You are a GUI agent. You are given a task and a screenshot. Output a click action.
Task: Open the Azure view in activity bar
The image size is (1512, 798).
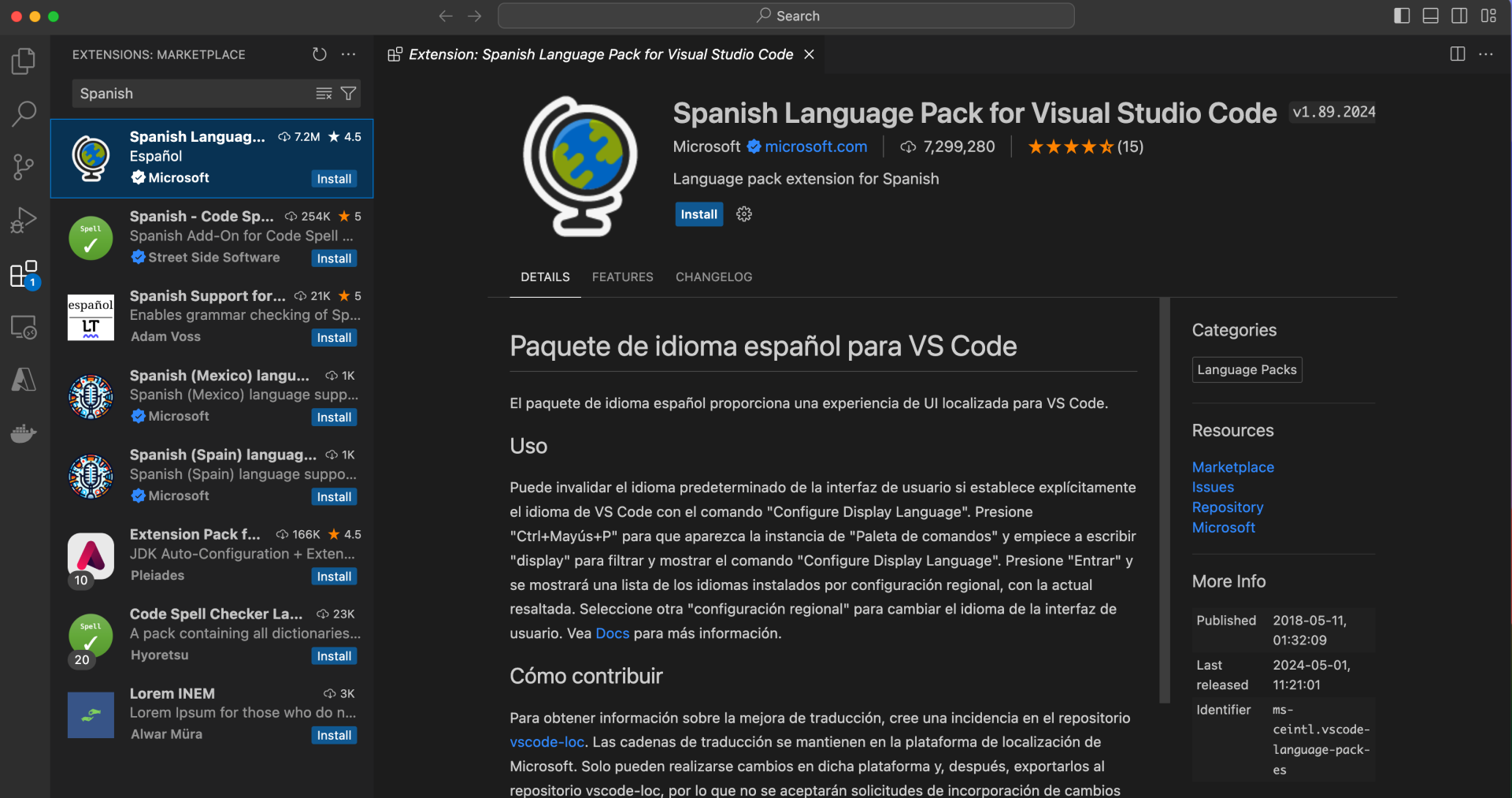click(x=24, y=380)
